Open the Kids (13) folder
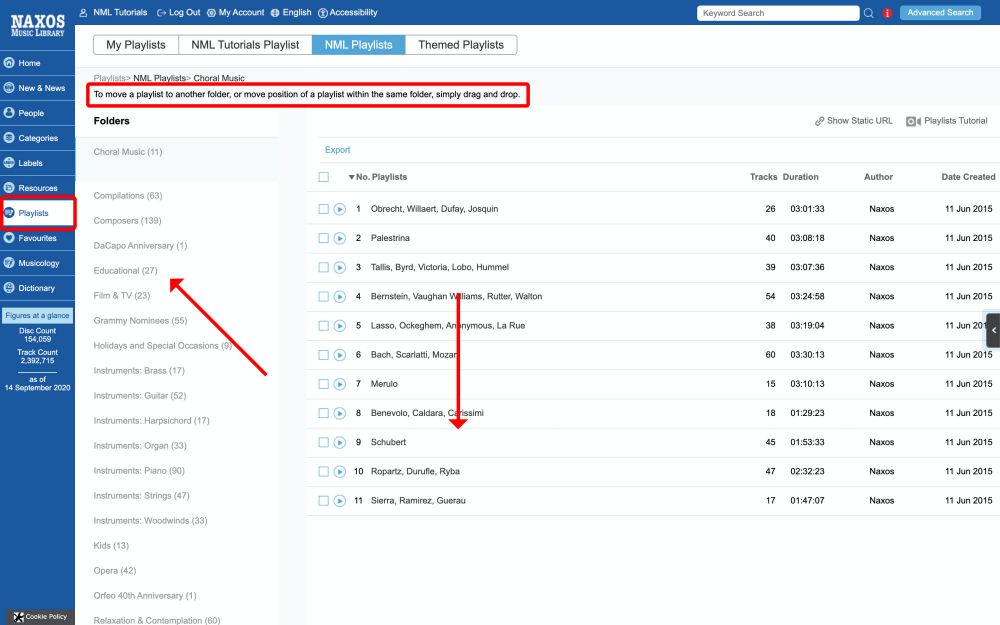 [111, 546]
